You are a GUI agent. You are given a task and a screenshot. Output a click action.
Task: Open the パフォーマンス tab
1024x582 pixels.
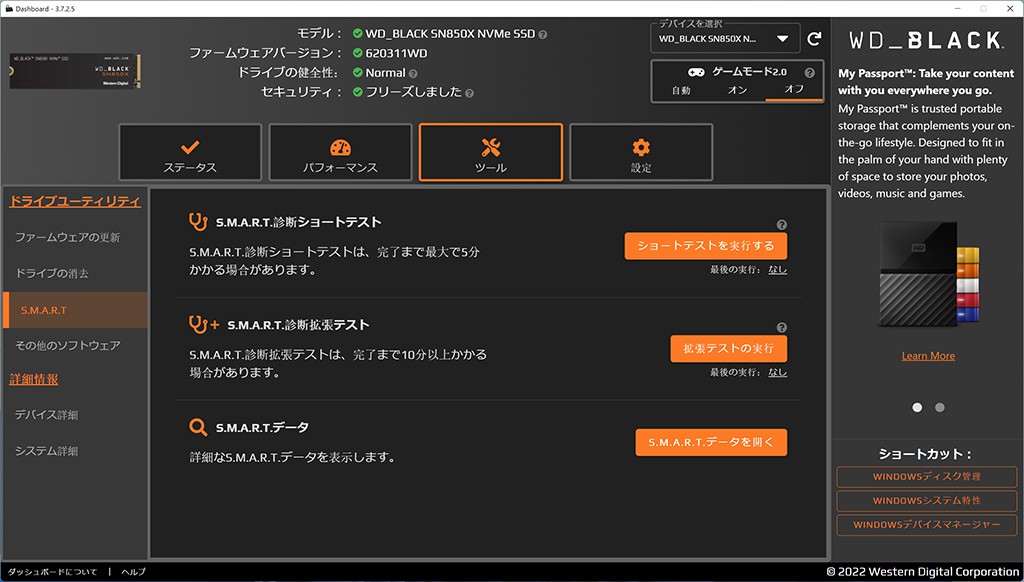tap(340, 153)
